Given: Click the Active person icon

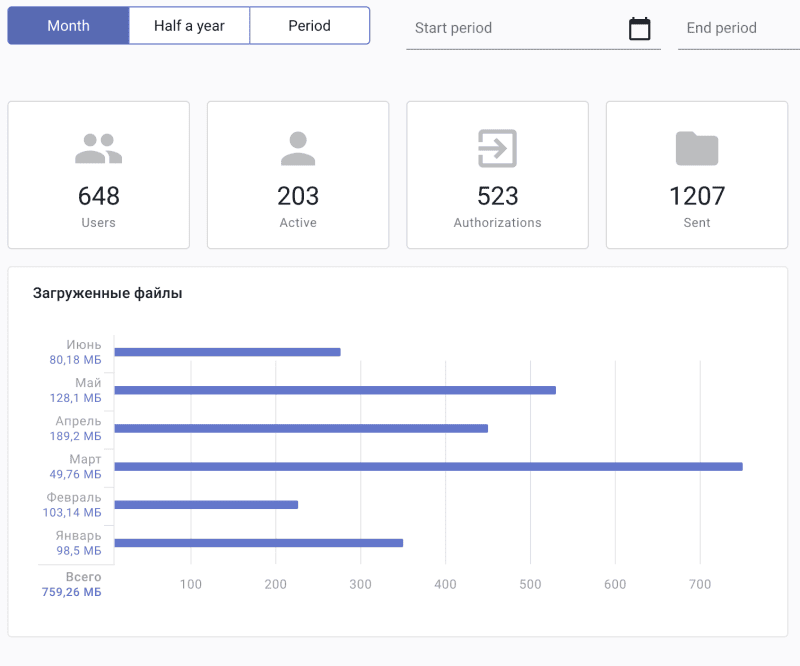Looking at the screenshot, I should 298,149.
